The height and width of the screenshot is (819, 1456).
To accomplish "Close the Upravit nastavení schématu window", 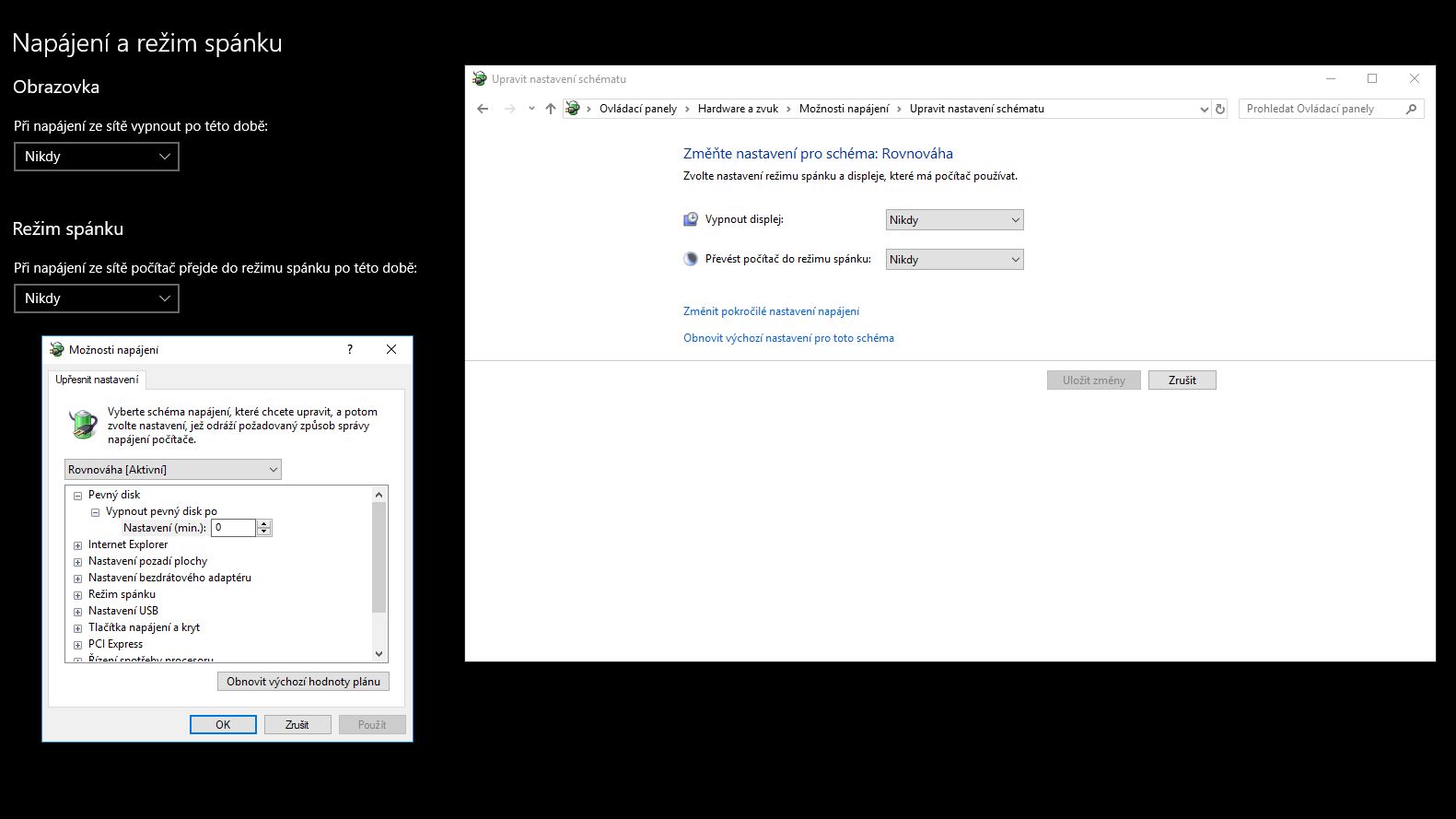I will coord(1415,78).
